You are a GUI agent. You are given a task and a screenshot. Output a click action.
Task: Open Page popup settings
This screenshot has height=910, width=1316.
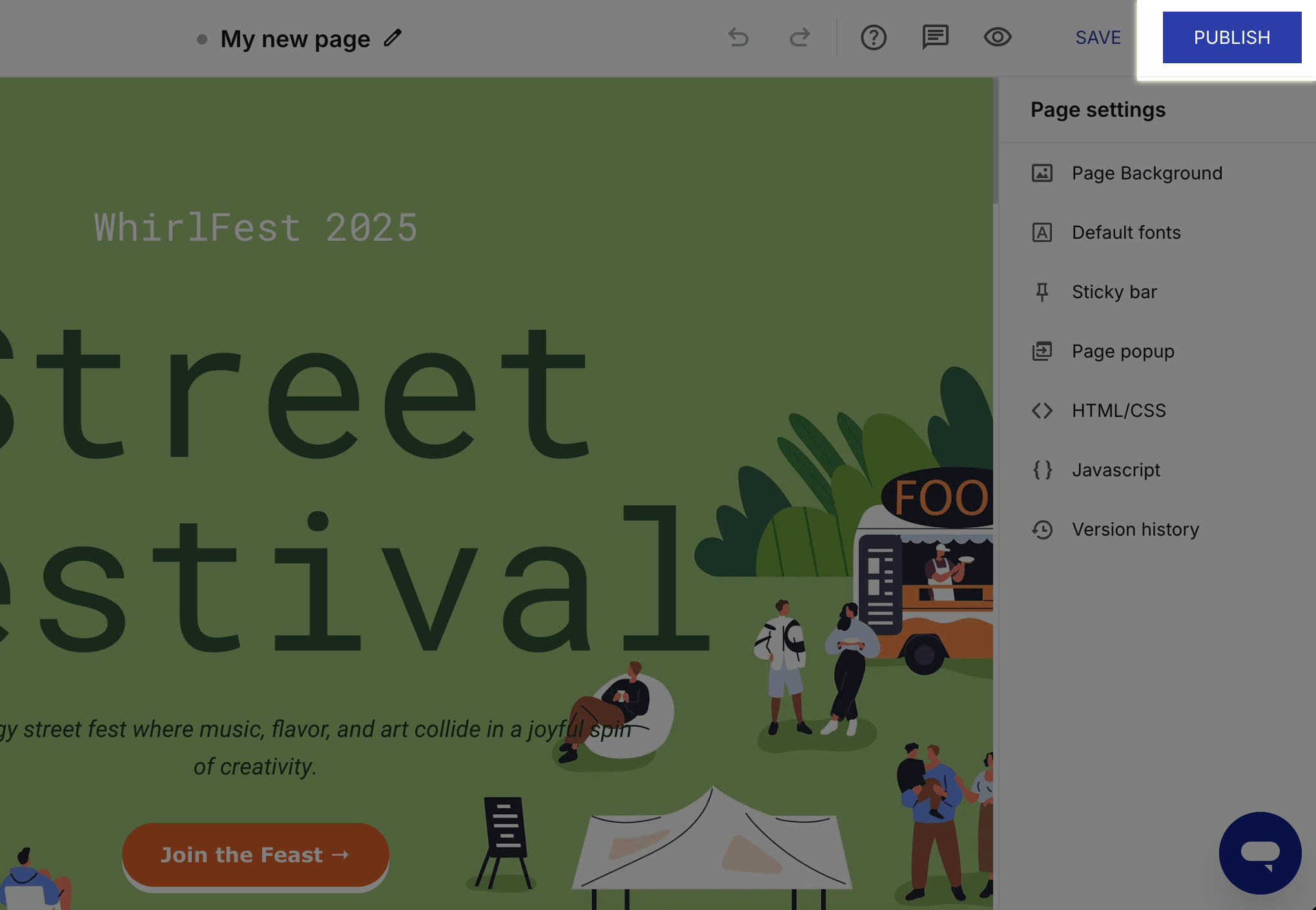pyautogui.click(x=1122, y=351)
